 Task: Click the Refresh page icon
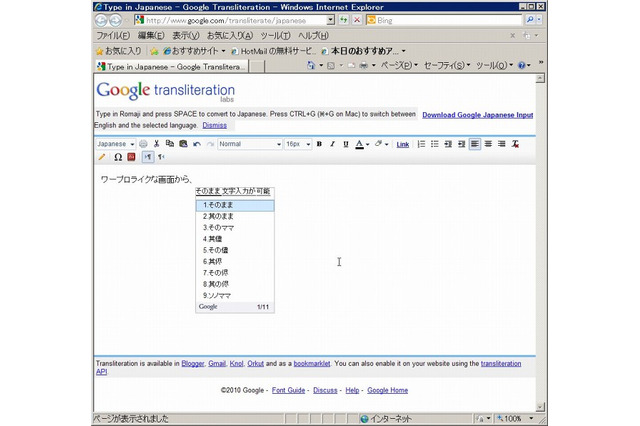[x=344, y=20]
